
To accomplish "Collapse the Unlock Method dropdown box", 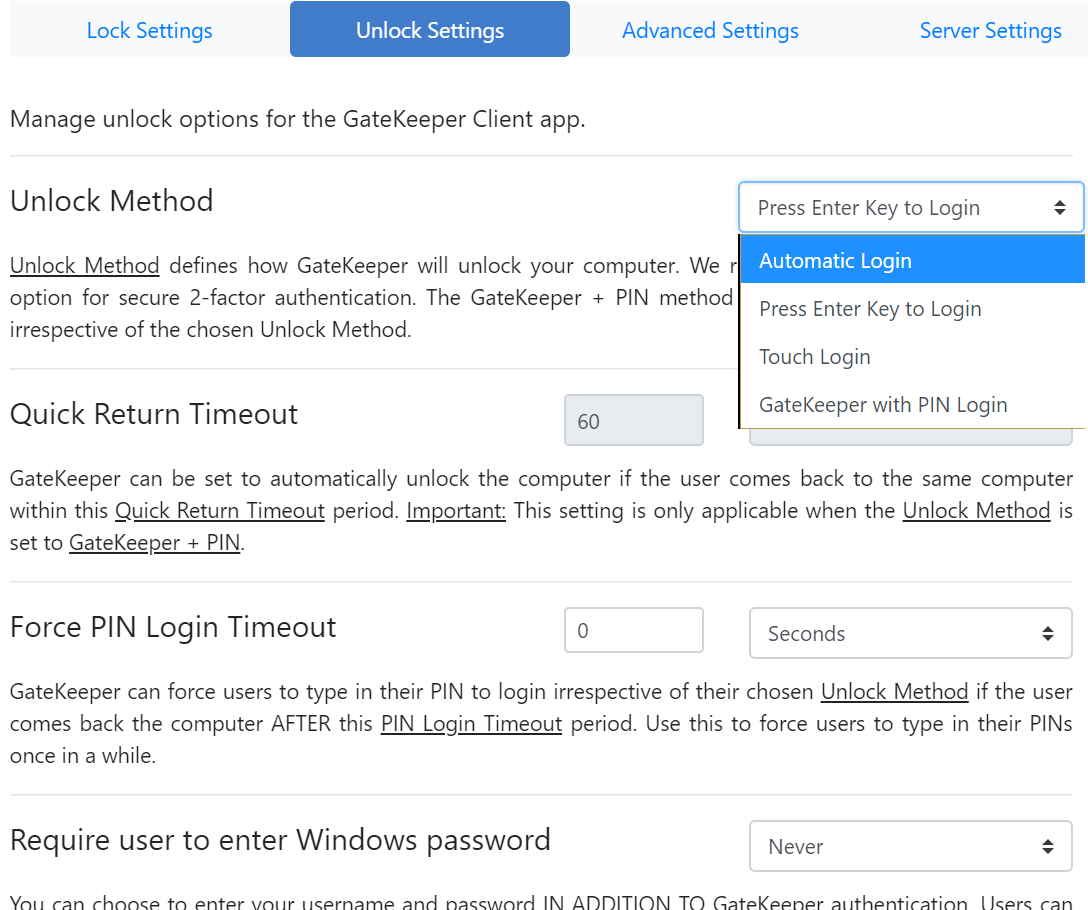I will point(910,208).
